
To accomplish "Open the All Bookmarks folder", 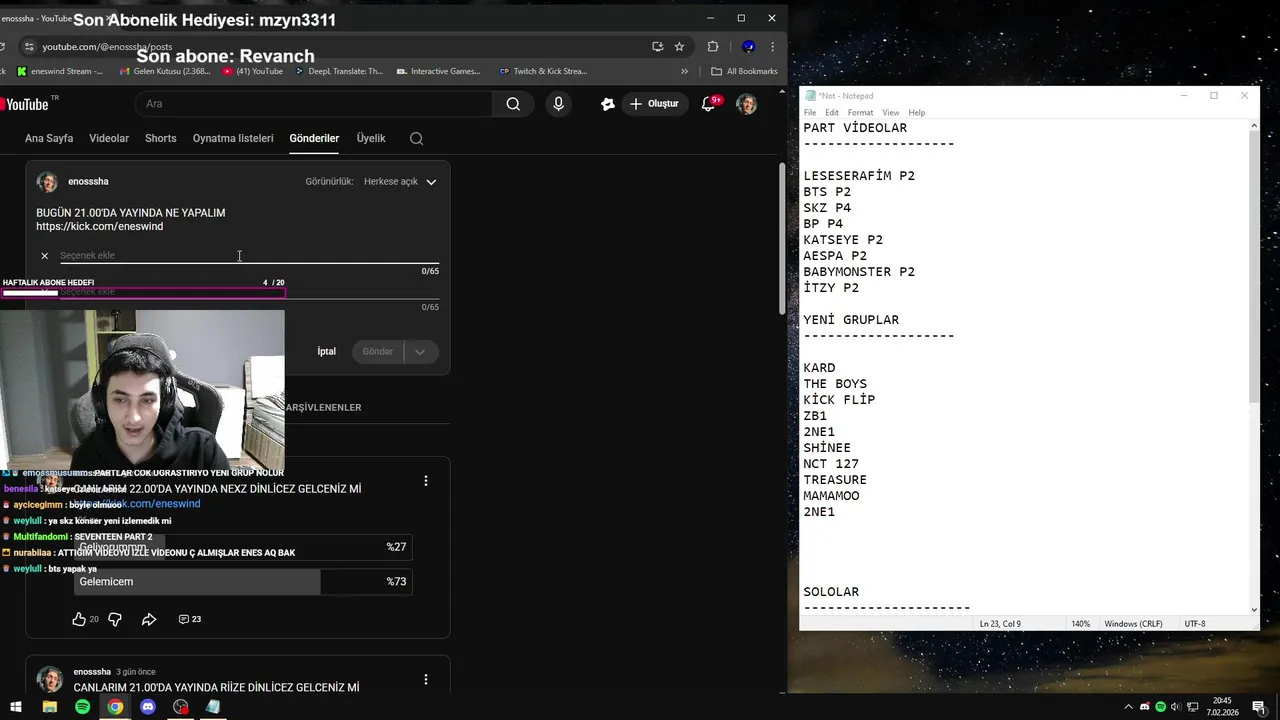I will click(x=744, y=71).
